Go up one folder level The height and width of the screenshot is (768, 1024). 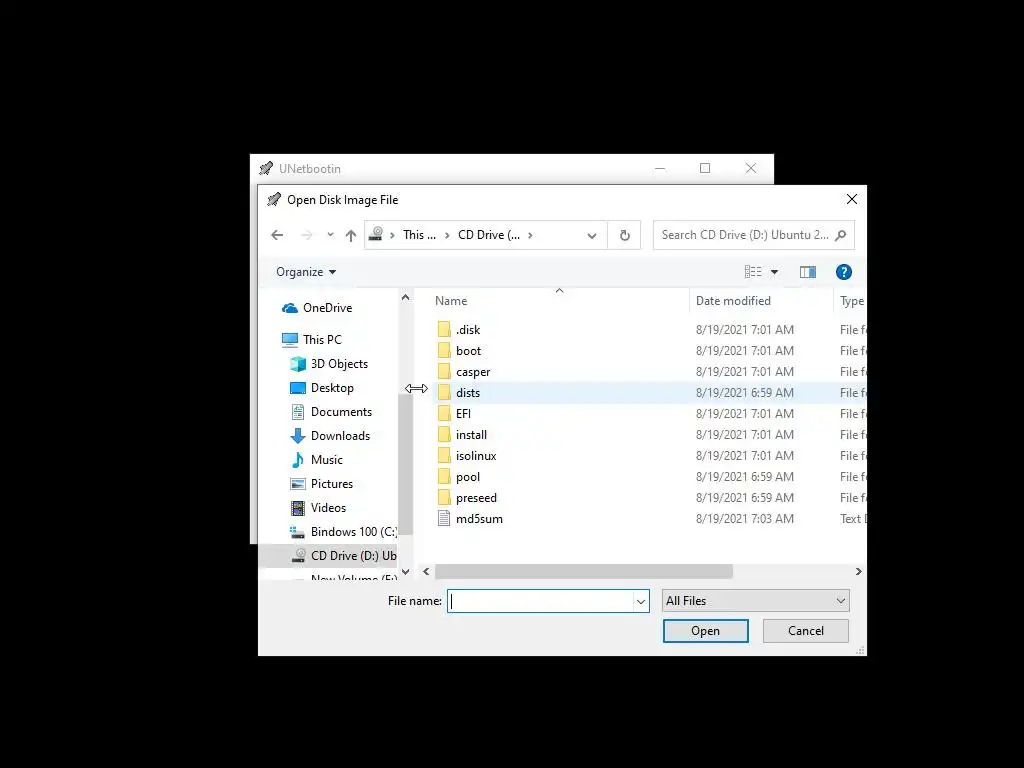click(351, 235)
